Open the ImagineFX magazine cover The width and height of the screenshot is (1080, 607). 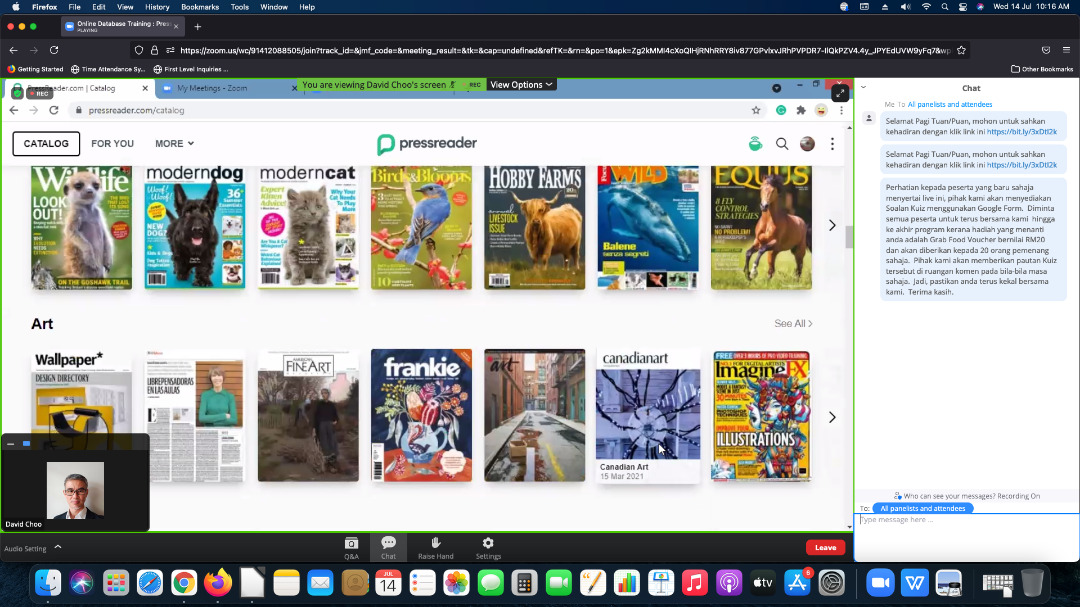click(761, 415)
